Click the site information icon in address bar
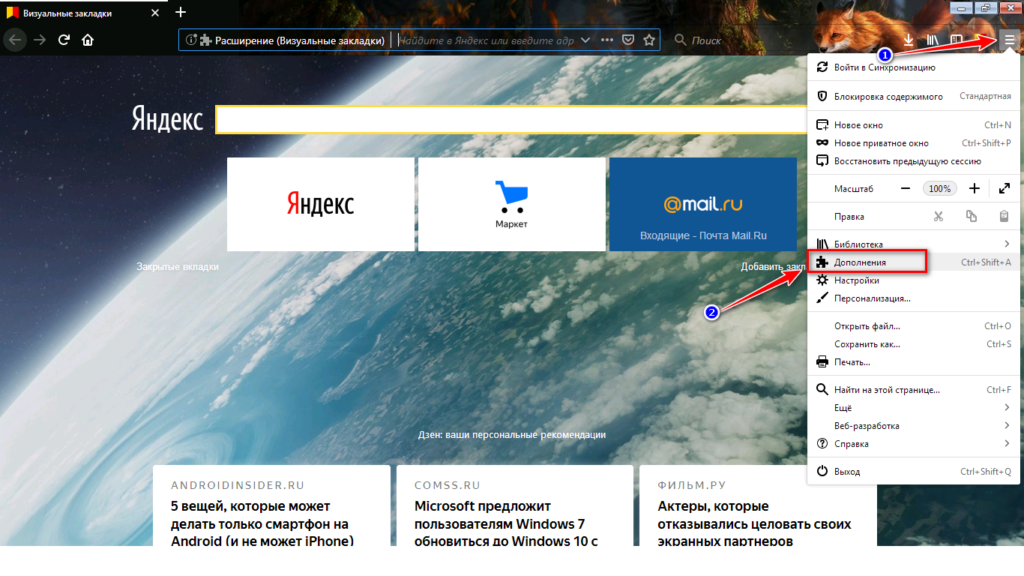 pos(191,40)
